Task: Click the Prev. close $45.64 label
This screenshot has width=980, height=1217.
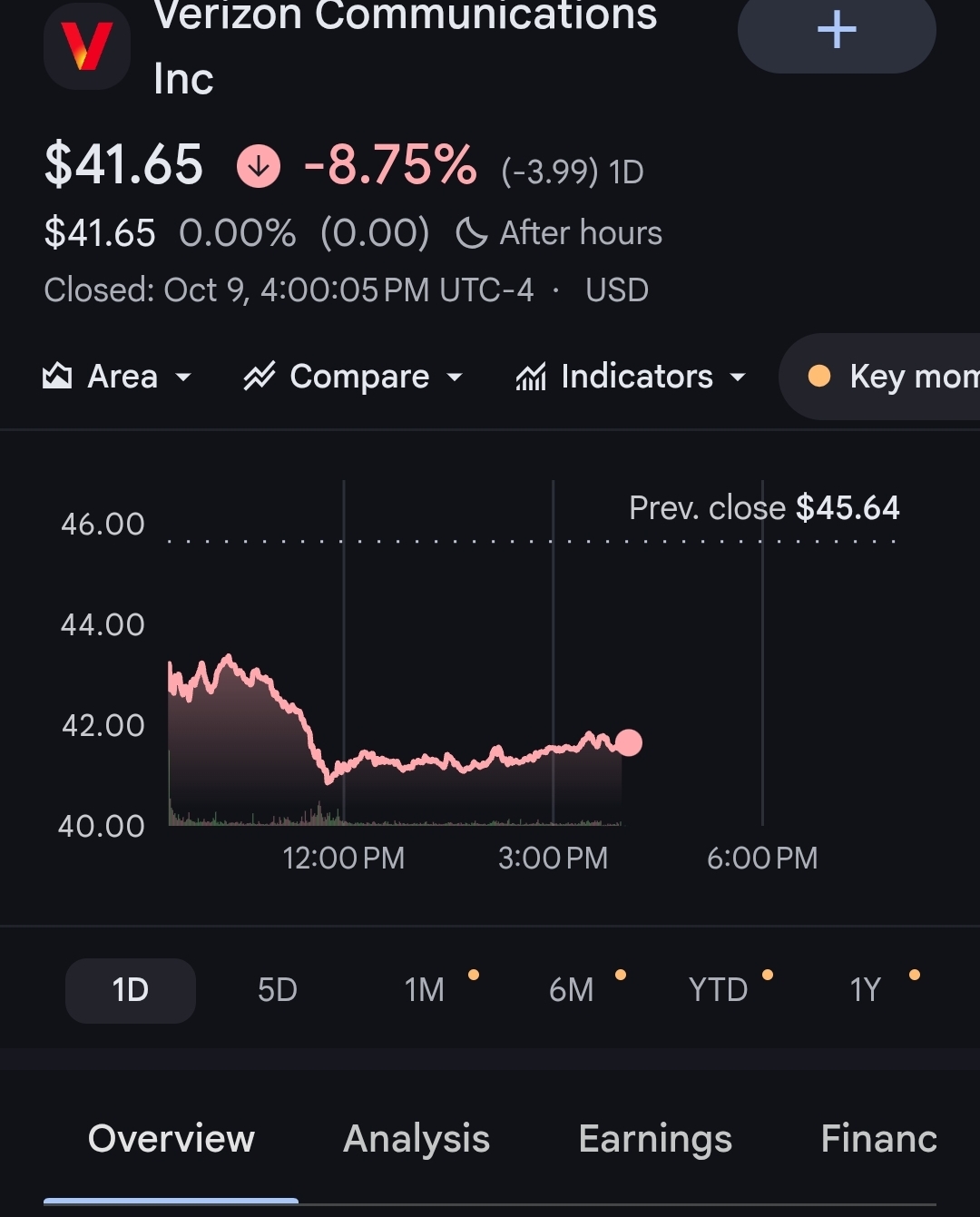Action: (764, 508)
